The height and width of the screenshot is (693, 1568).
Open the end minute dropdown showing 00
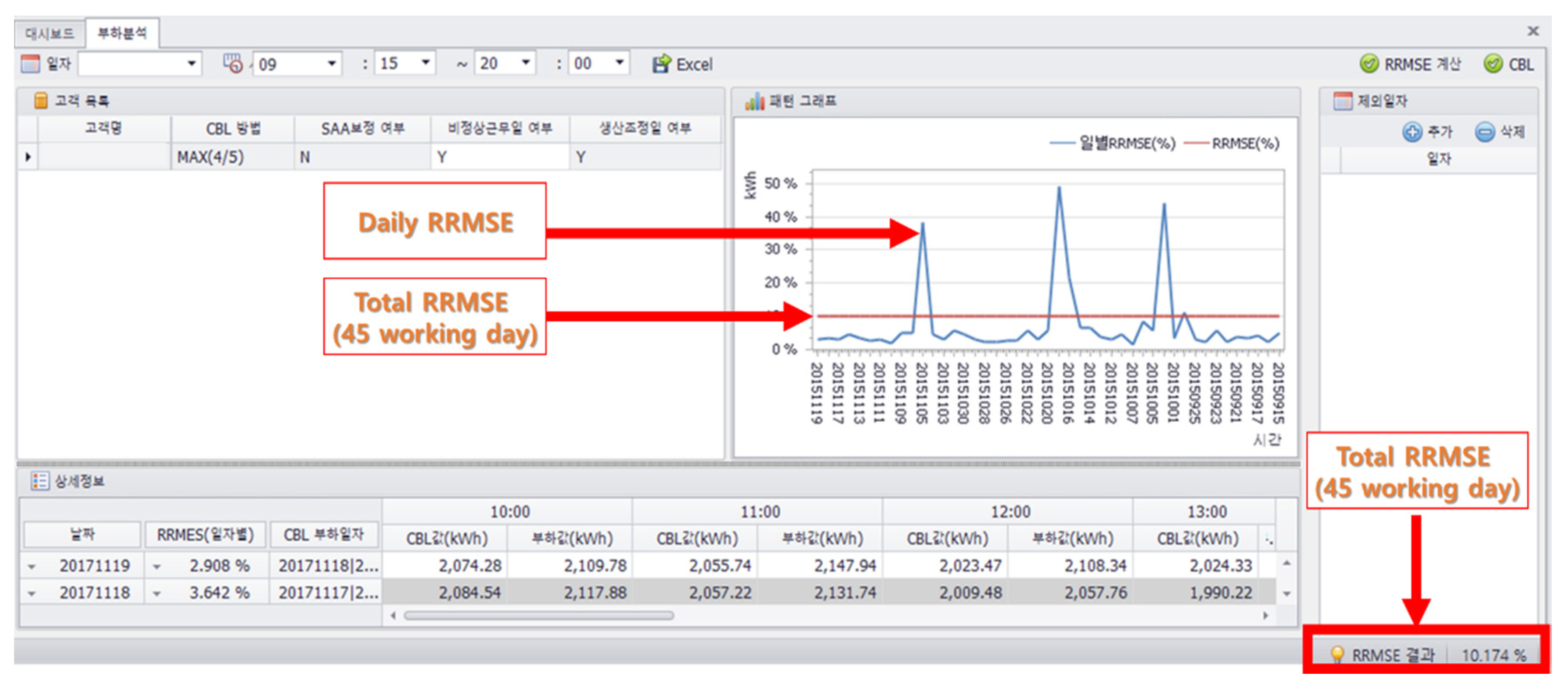(x=619, y=63)
